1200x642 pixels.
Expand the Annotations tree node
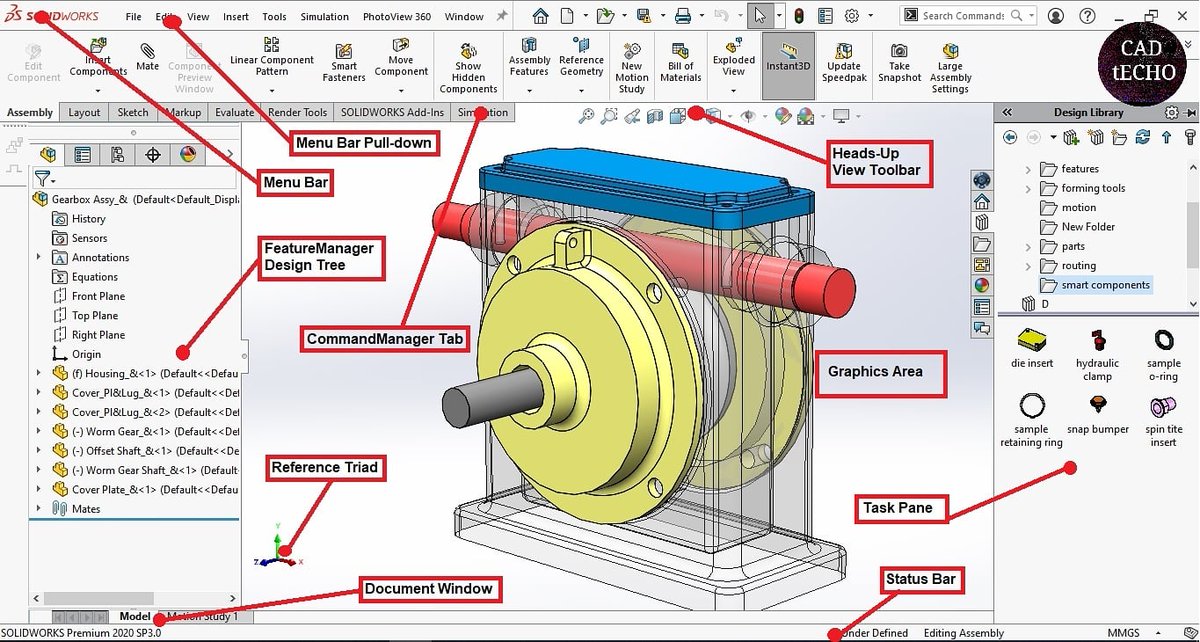point(39,257)
